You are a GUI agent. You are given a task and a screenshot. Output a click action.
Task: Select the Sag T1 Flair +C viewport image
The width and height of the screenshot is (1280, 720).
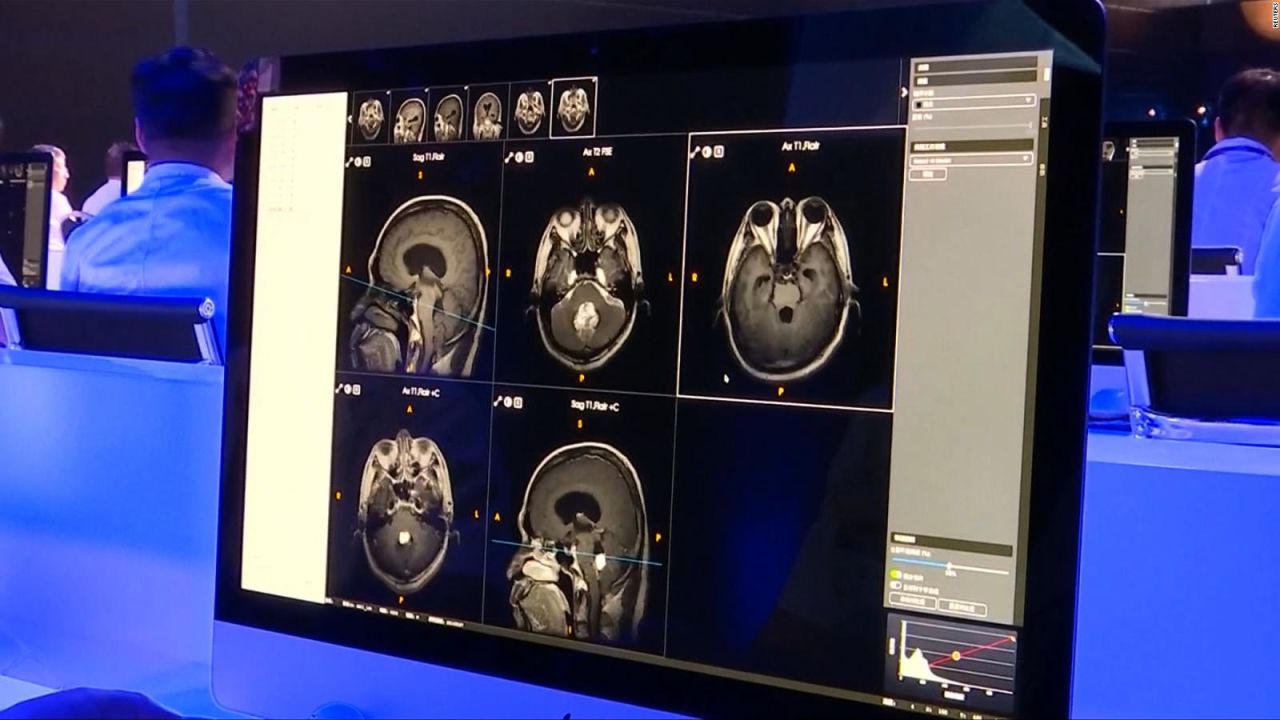(580, 540)
